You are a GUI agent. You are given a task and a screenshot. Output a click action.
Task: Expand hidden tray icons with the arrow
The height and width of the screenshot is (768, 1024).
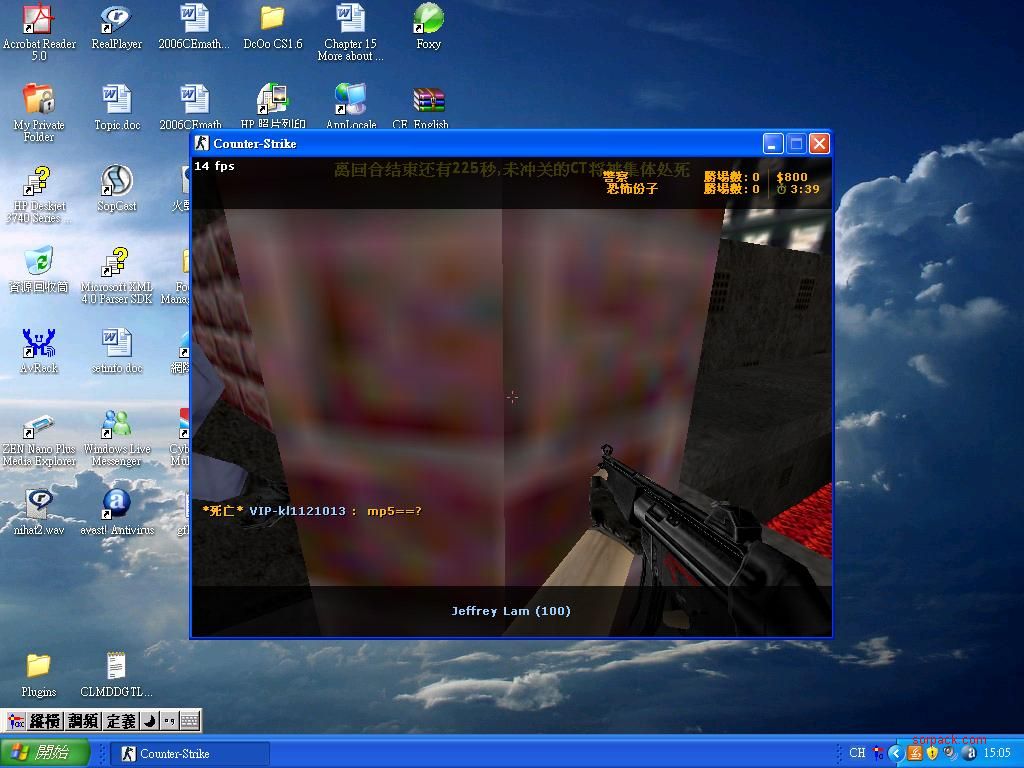pyautogui.click(x=896, y=753)
